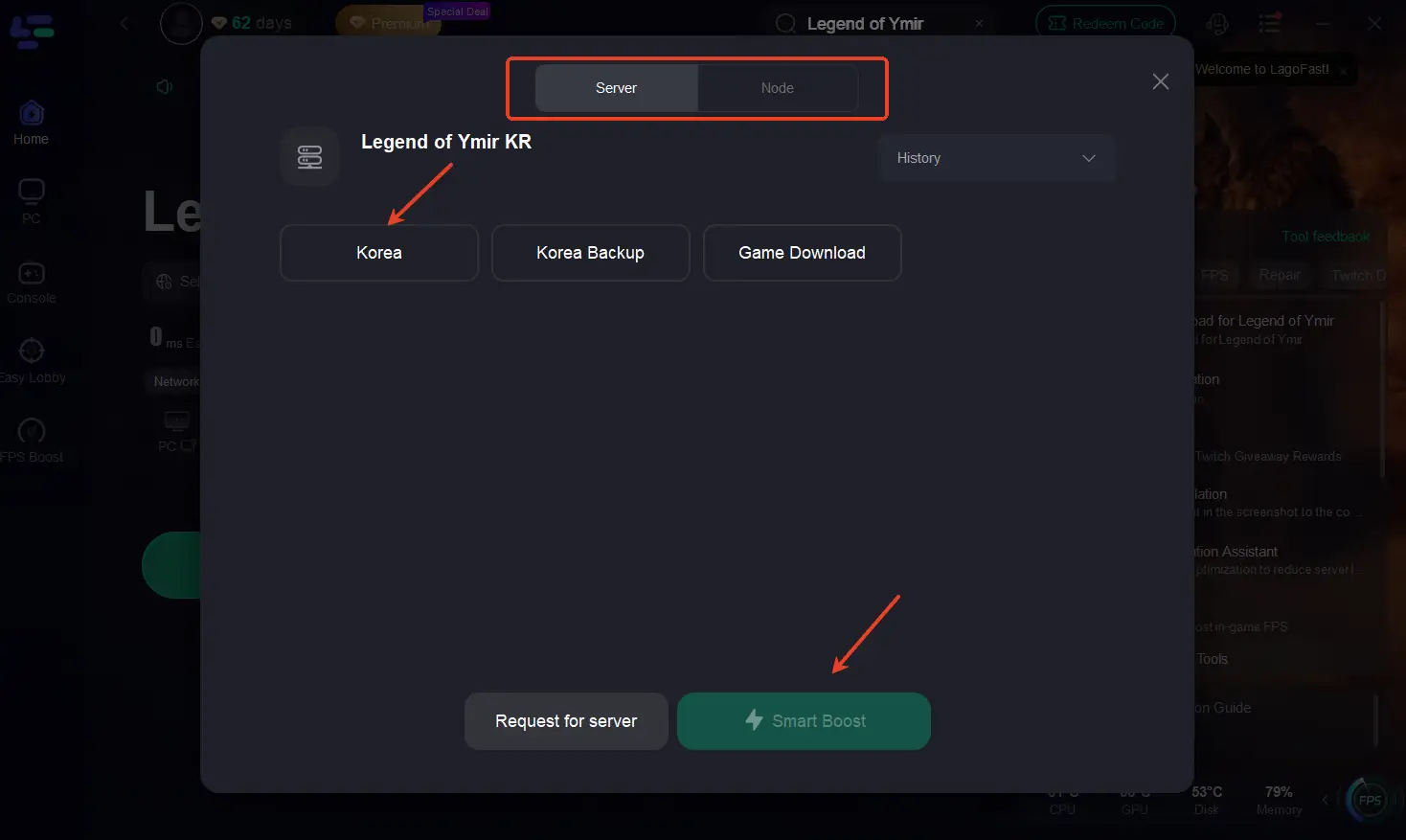Expand the History dropdown
The image size is (1406, 840).
(x=996, y=158)
